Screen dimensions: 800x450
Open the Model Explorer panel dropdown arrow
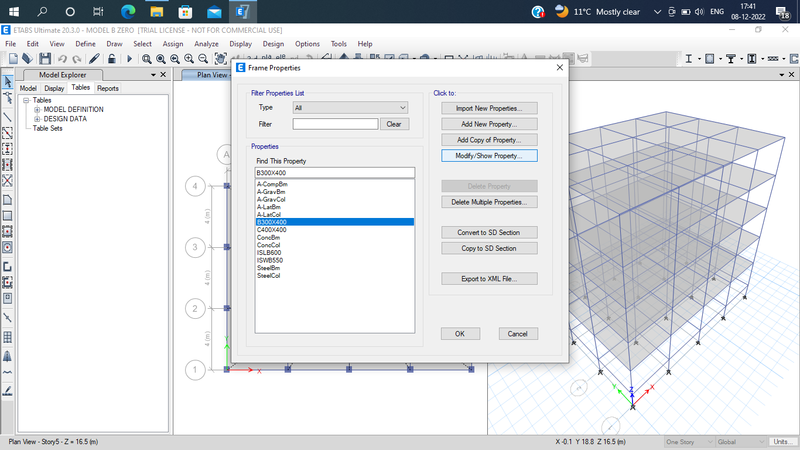pos(153,75)
